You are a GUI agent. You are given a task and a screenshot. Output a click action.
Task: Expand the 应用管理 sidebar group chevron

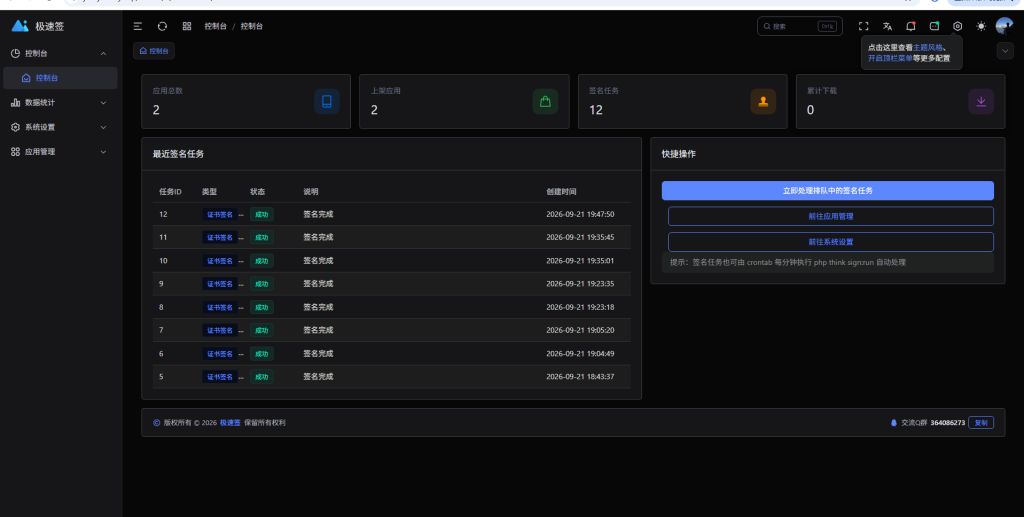(103, 151)
